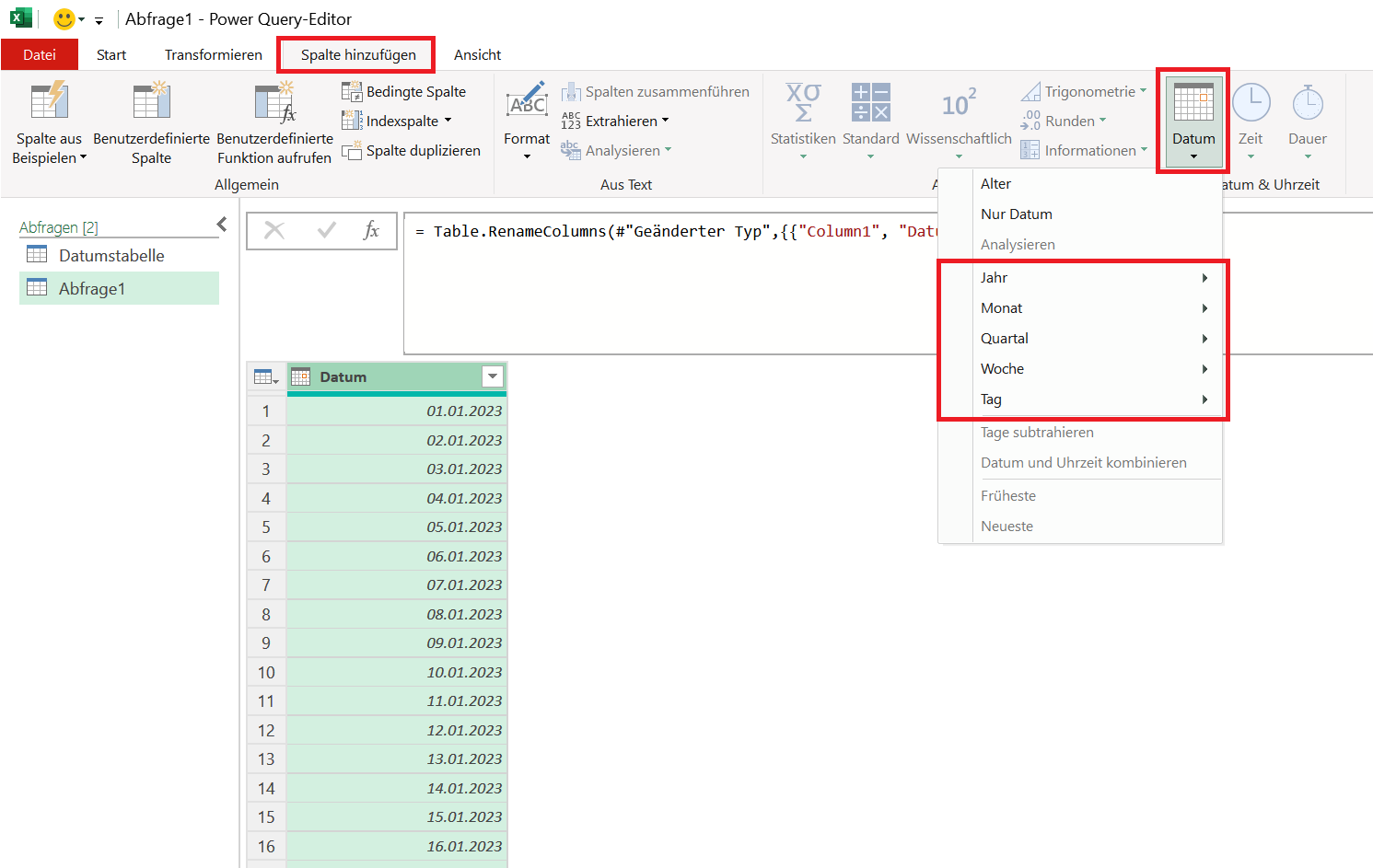
Task: Cancel the formula edit (X)
Action: (x=274, y=230)
